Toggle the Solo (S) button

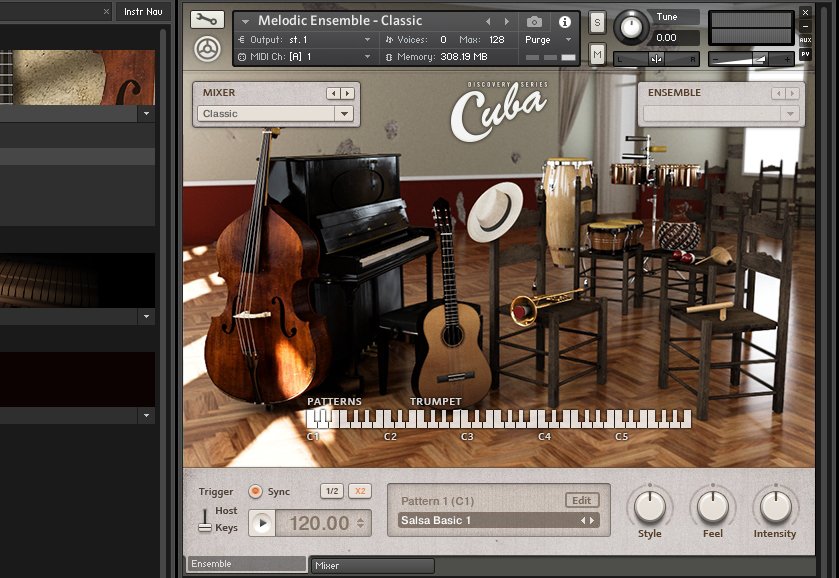[x=597, y=22]
